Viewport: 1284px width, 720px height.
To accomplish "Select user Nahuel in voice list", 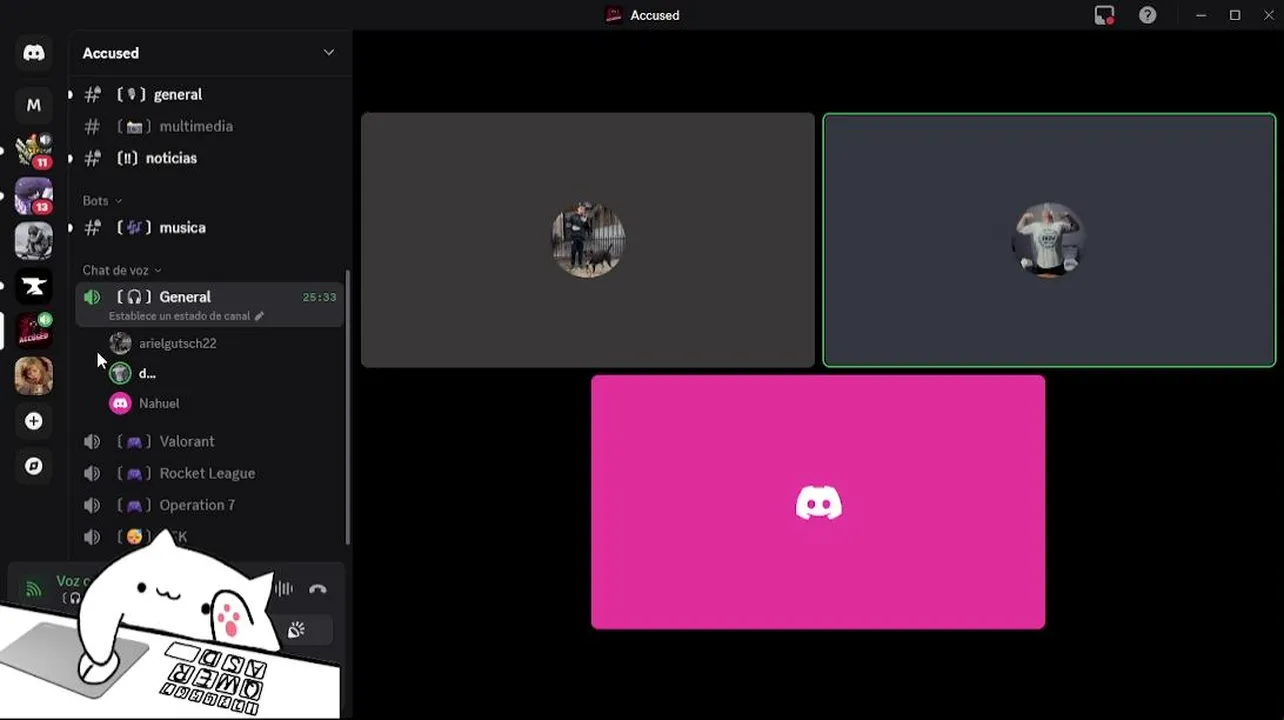I will (x=222, y=403).
